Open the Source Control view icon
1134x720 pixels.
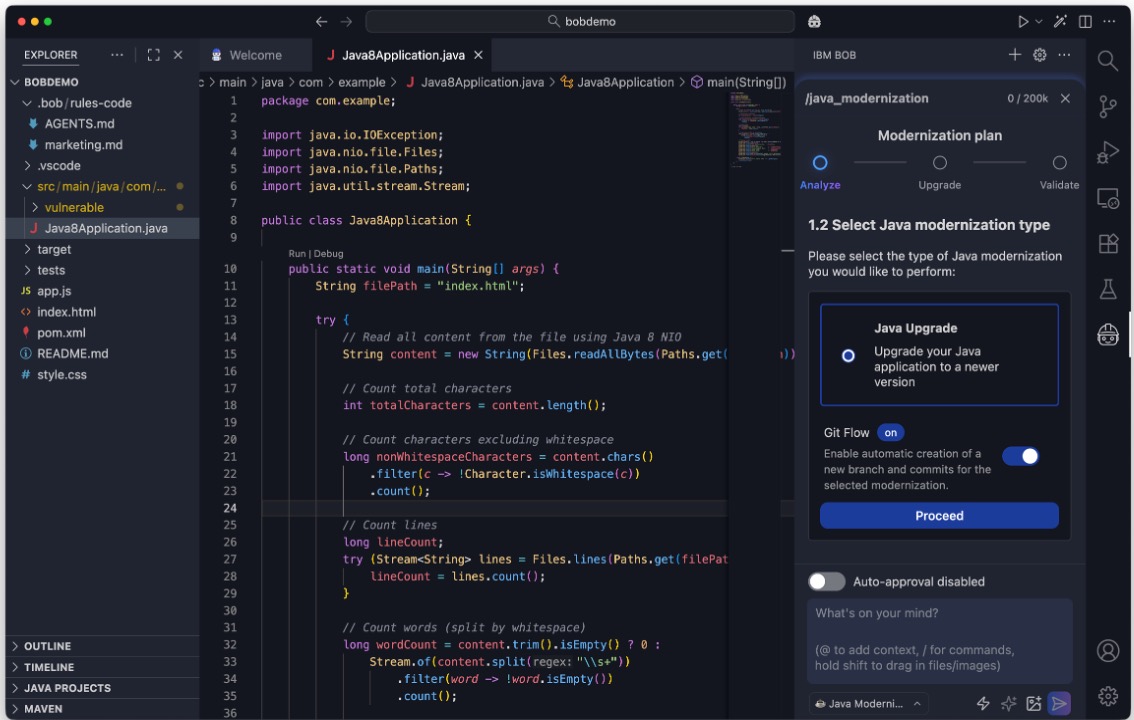1107,106
